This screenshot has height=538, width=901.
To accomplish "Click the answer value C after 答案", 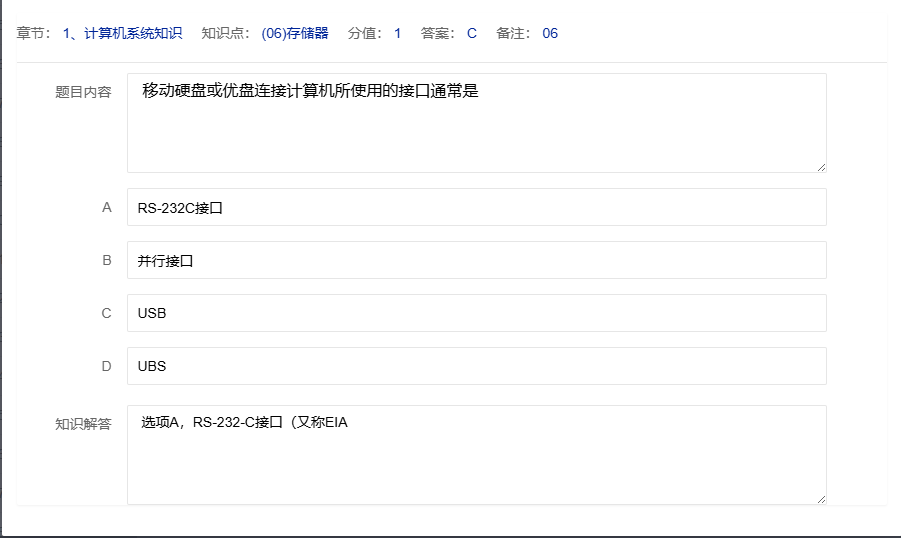I will 471,33.
